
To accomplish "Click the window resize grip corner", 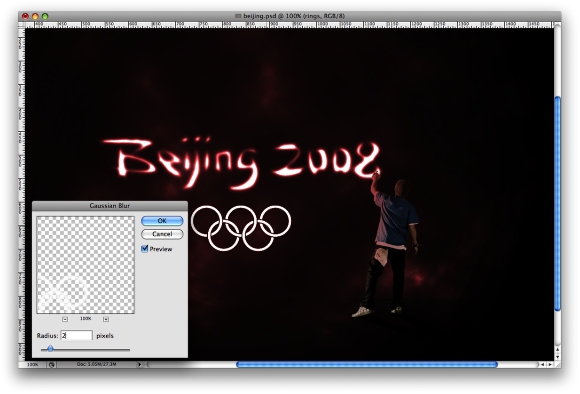I will (x=557, y=364).
